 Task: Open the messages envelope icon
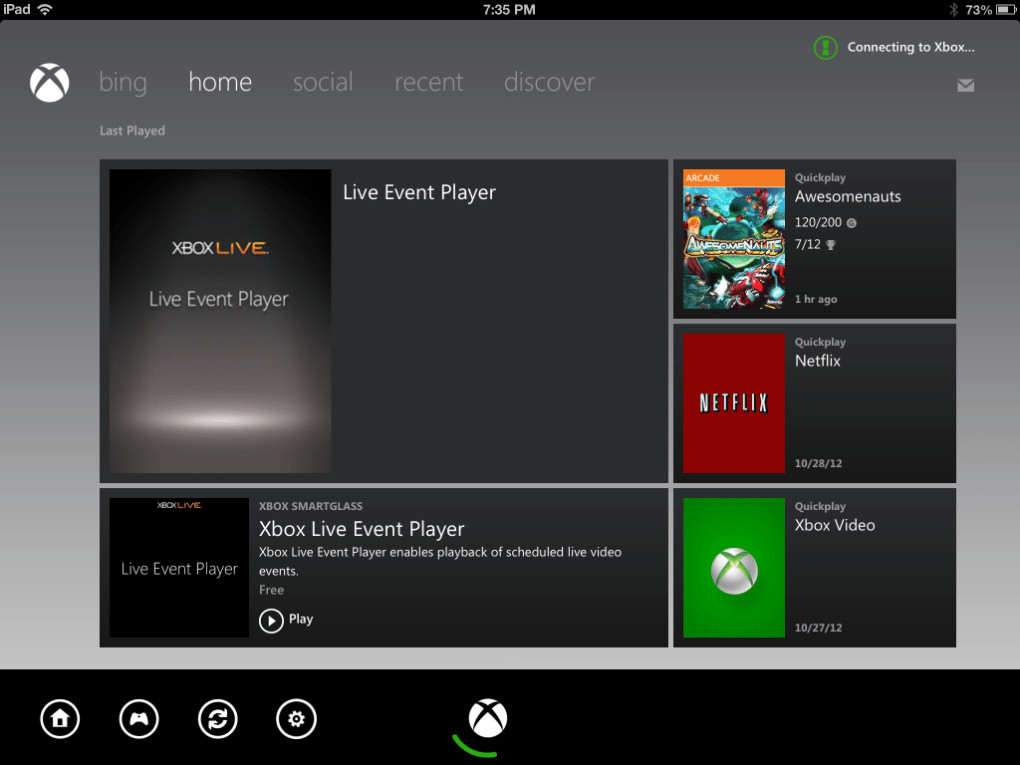click(965, 85)
